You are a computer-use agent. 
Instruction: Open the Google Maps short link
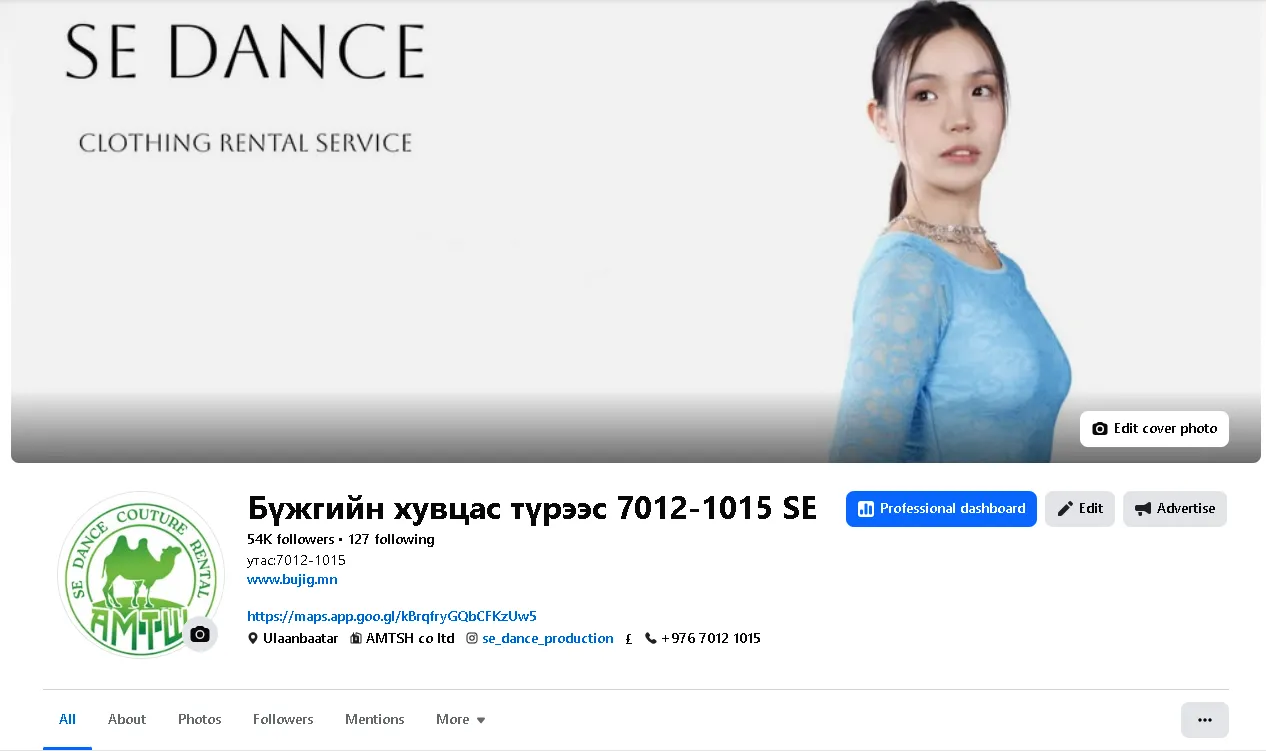391,616
